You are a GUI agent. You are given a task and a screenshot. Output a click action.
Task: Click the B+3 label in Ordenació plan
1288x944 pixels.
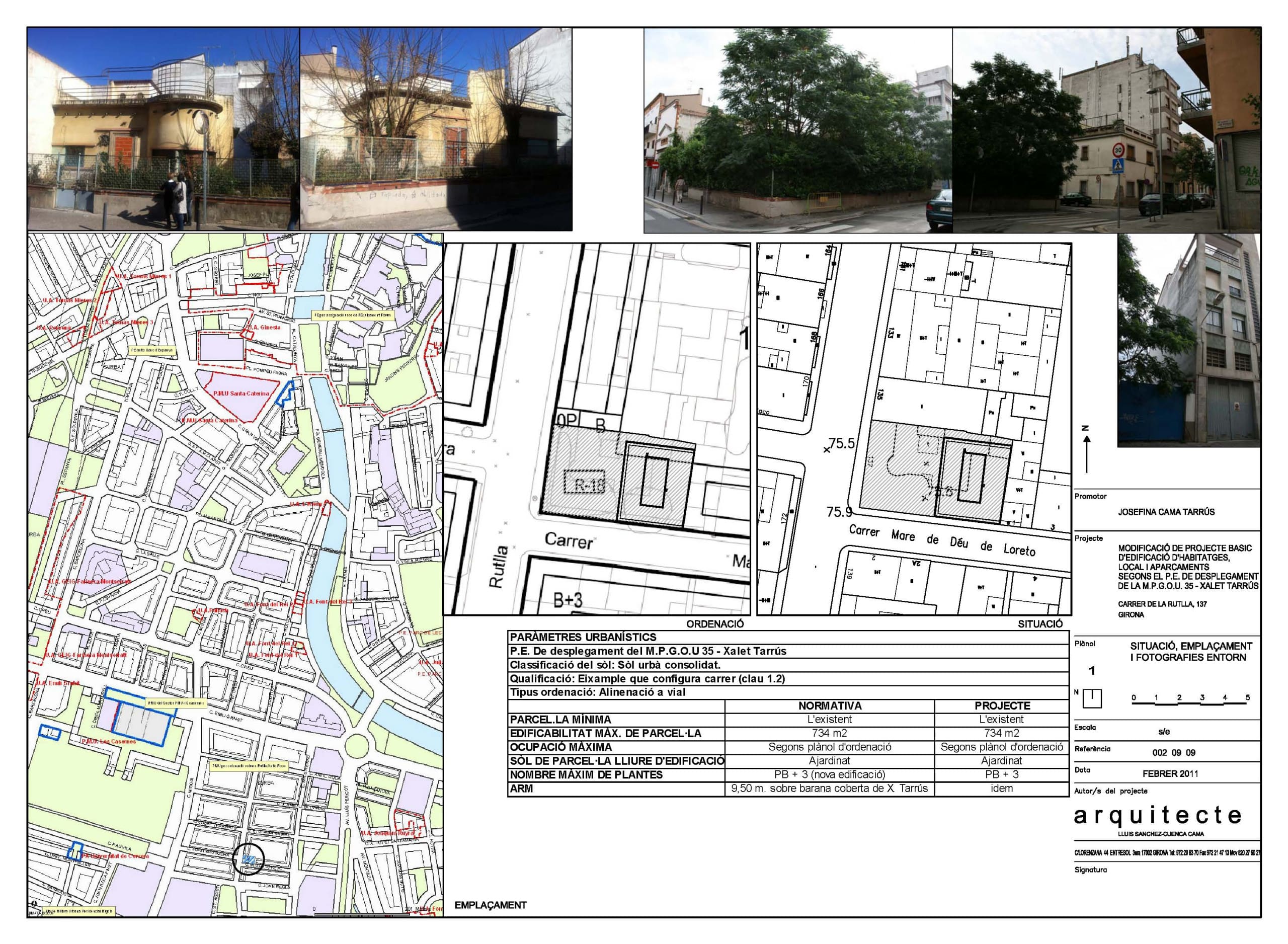568,599
